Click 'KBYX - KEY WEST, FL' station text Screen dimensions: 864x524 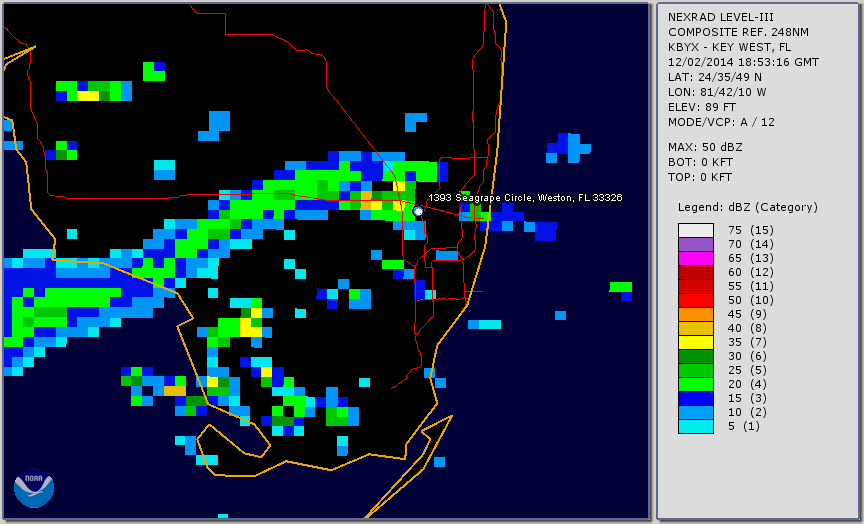click(x=730, y=47)
